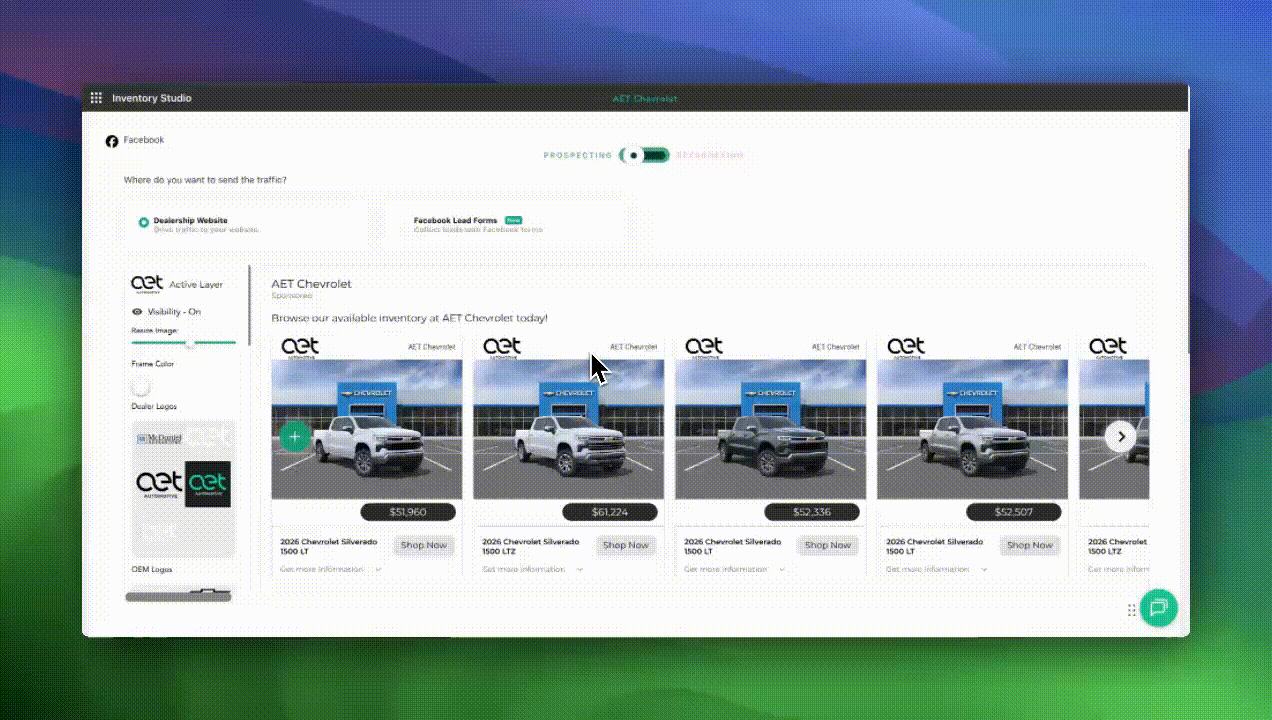The height and width of the screenshot is (720, 1272).
Task: Open the Frame Color swatch
Action: [x=141, y=387]
